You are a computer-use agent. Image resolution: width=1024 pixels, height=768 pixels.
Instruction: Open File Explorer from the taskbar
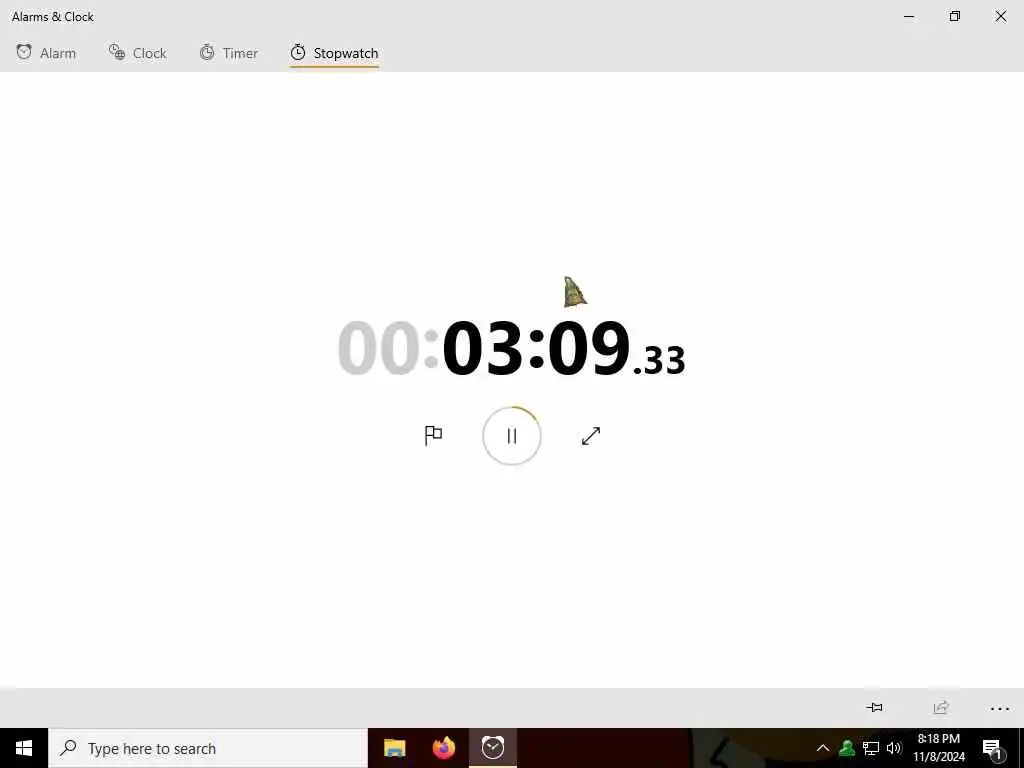tap(394, 748)
